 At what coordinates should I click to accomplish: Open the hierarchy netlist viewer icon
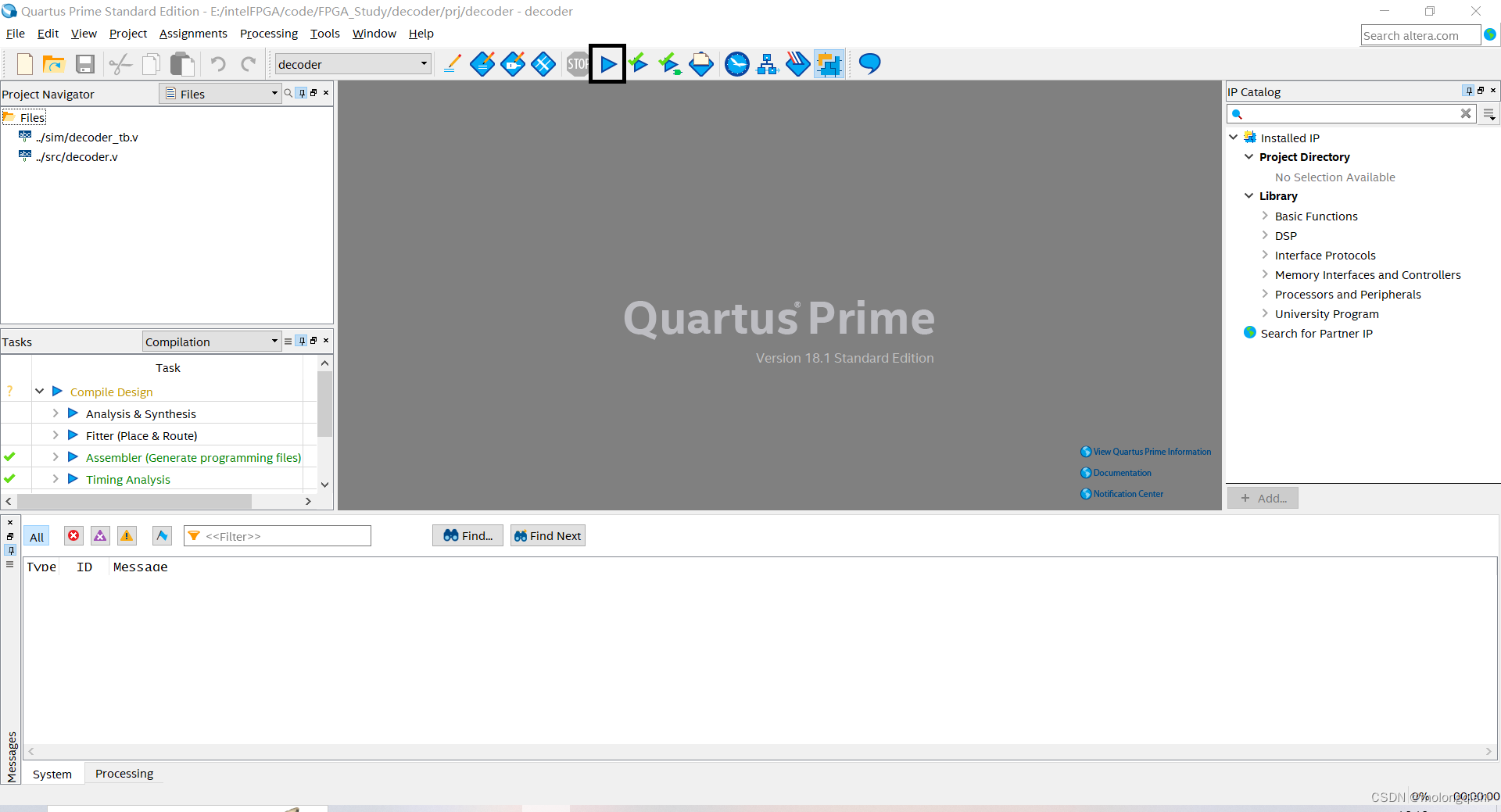tap(768, 63)
